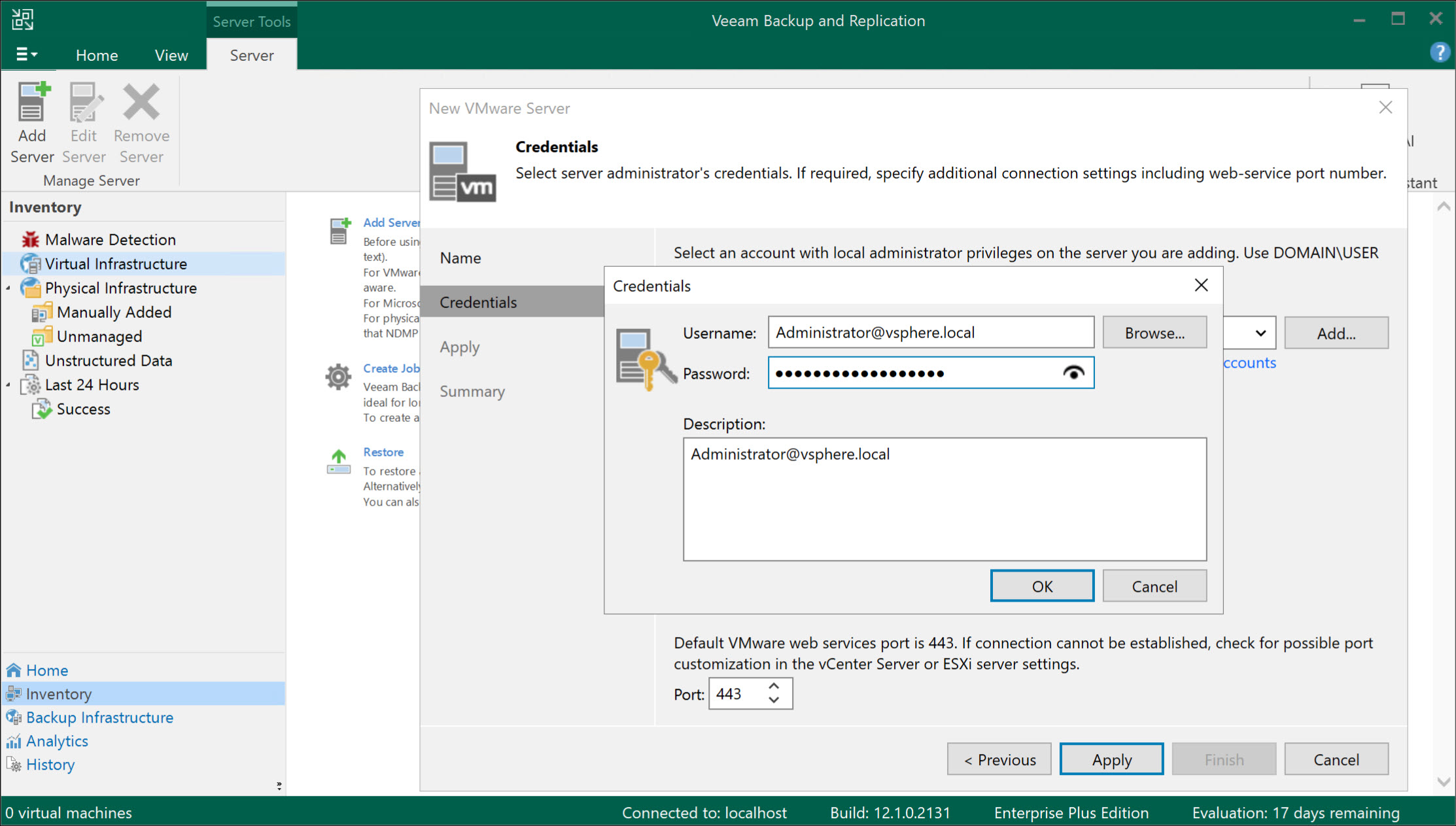
Task: Expand the credentials account dropdown
Action: tap(1260, 333)
